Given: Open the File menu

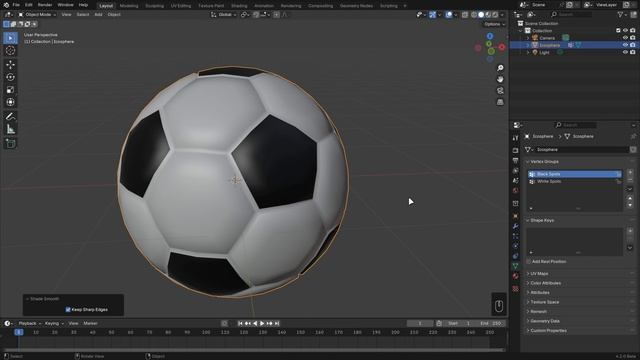Looking at the screenshot, I should point(16,5).
